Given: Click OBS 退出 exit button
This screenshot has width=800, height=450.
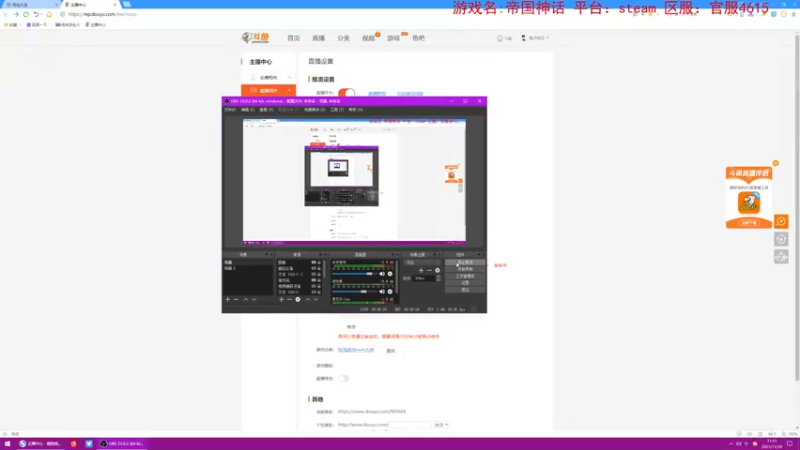Looking at the screenshot, I should pos(465,289).
